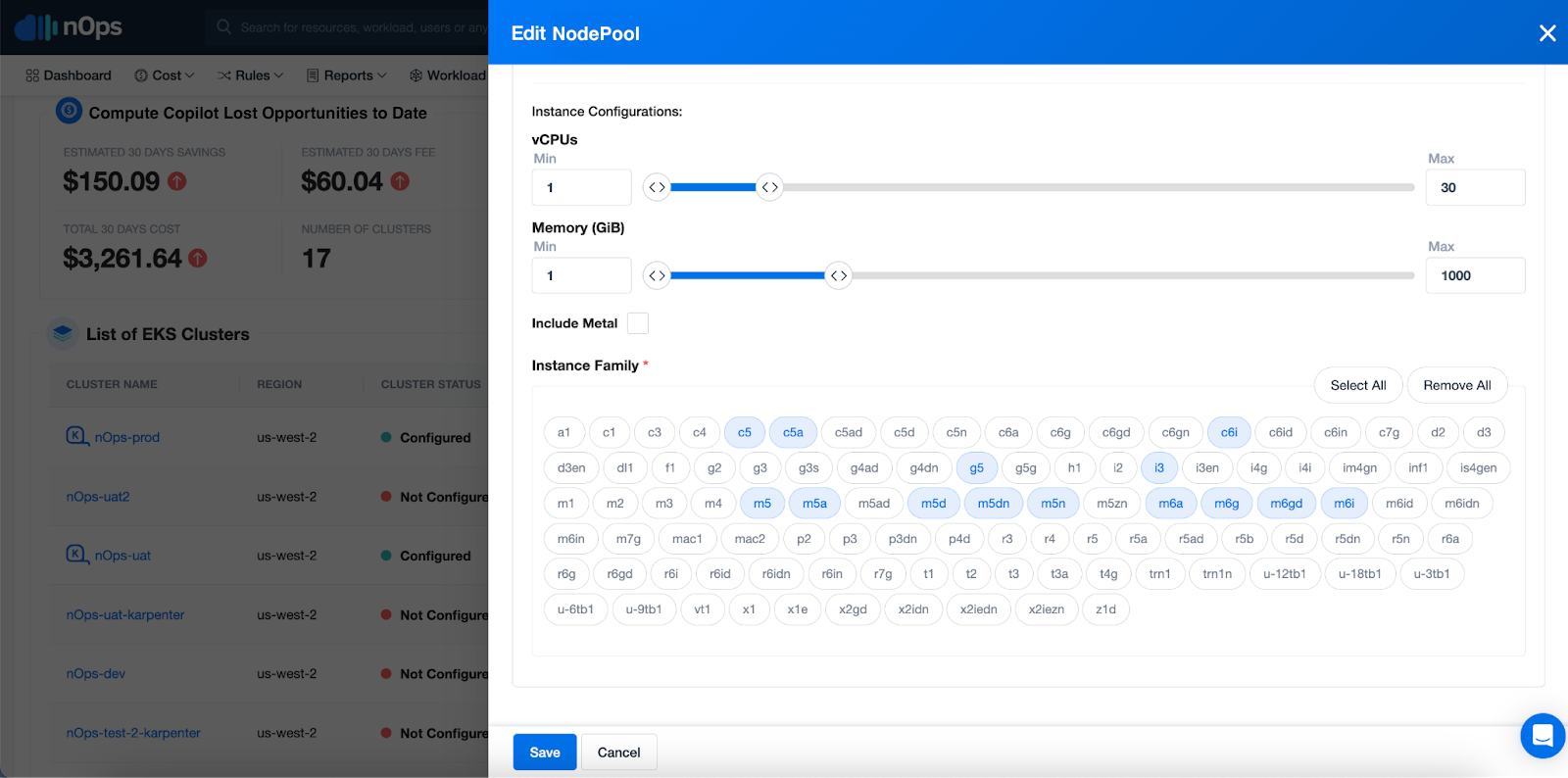The width and height of the screenshot is (1568, 778).
Task: Enable the is4gen instance family
Action: point(1479,467)
